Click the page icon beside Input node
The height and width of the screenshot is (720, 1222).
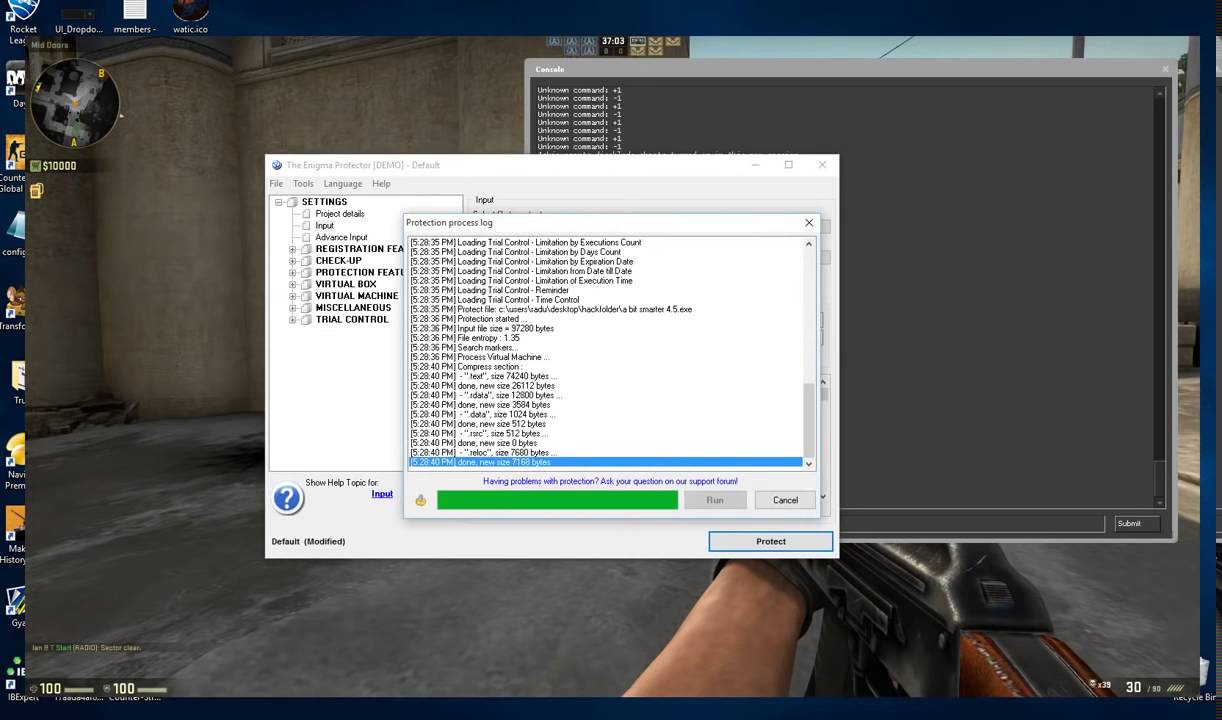pyautogui.click(x=307, y=226)
